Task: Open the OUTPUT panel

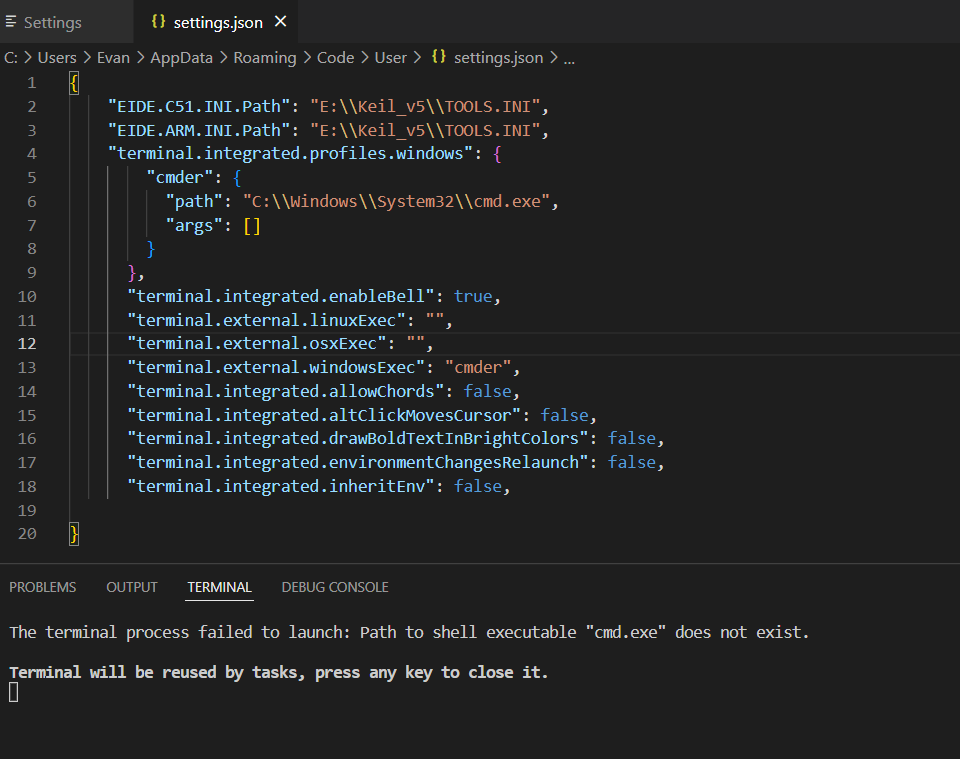Action: [x=131, y=587]
